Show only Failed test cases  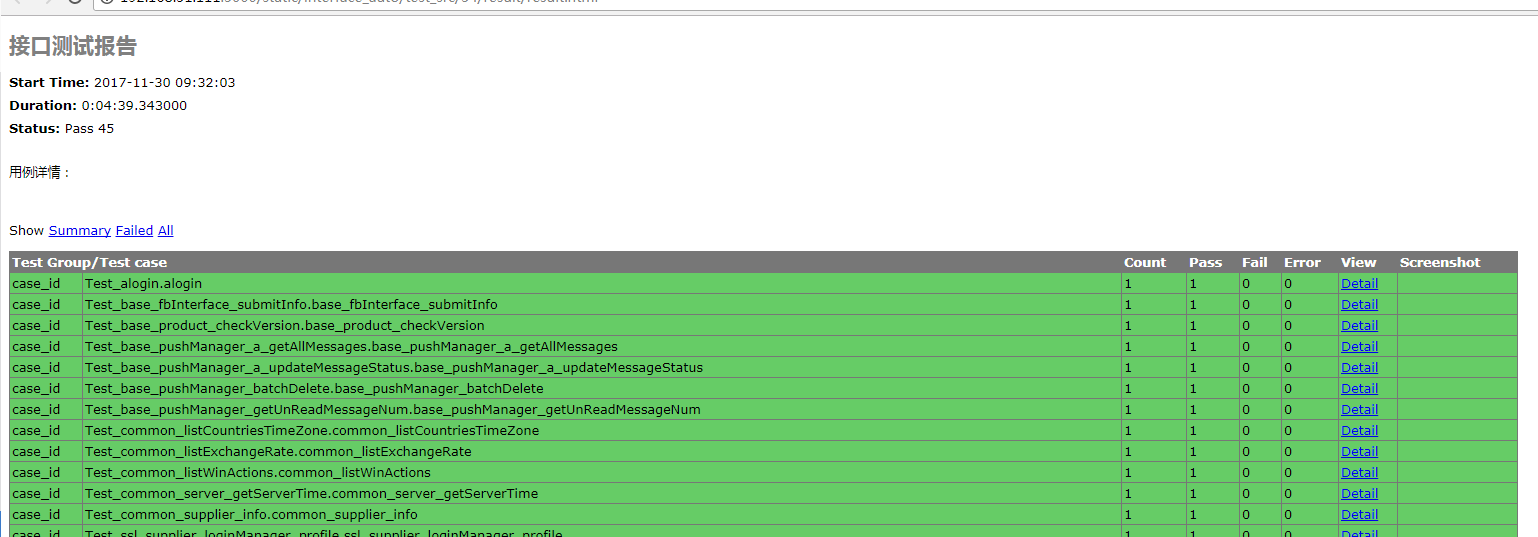(x=134, y=230)
